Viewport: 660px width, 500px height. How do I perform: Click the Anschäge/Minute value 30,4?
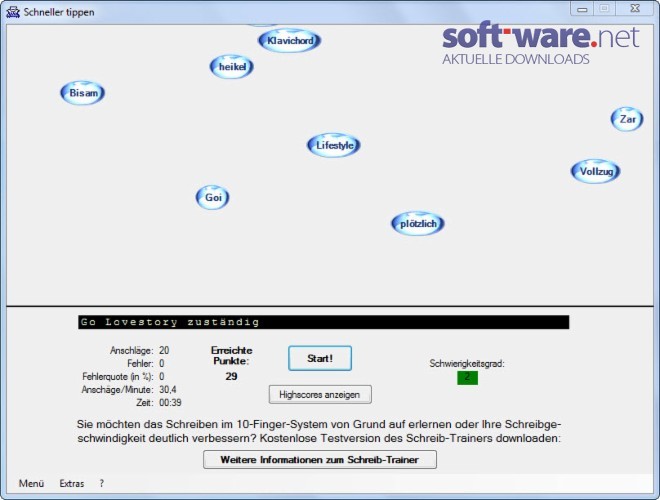click(x=168, y=390)
